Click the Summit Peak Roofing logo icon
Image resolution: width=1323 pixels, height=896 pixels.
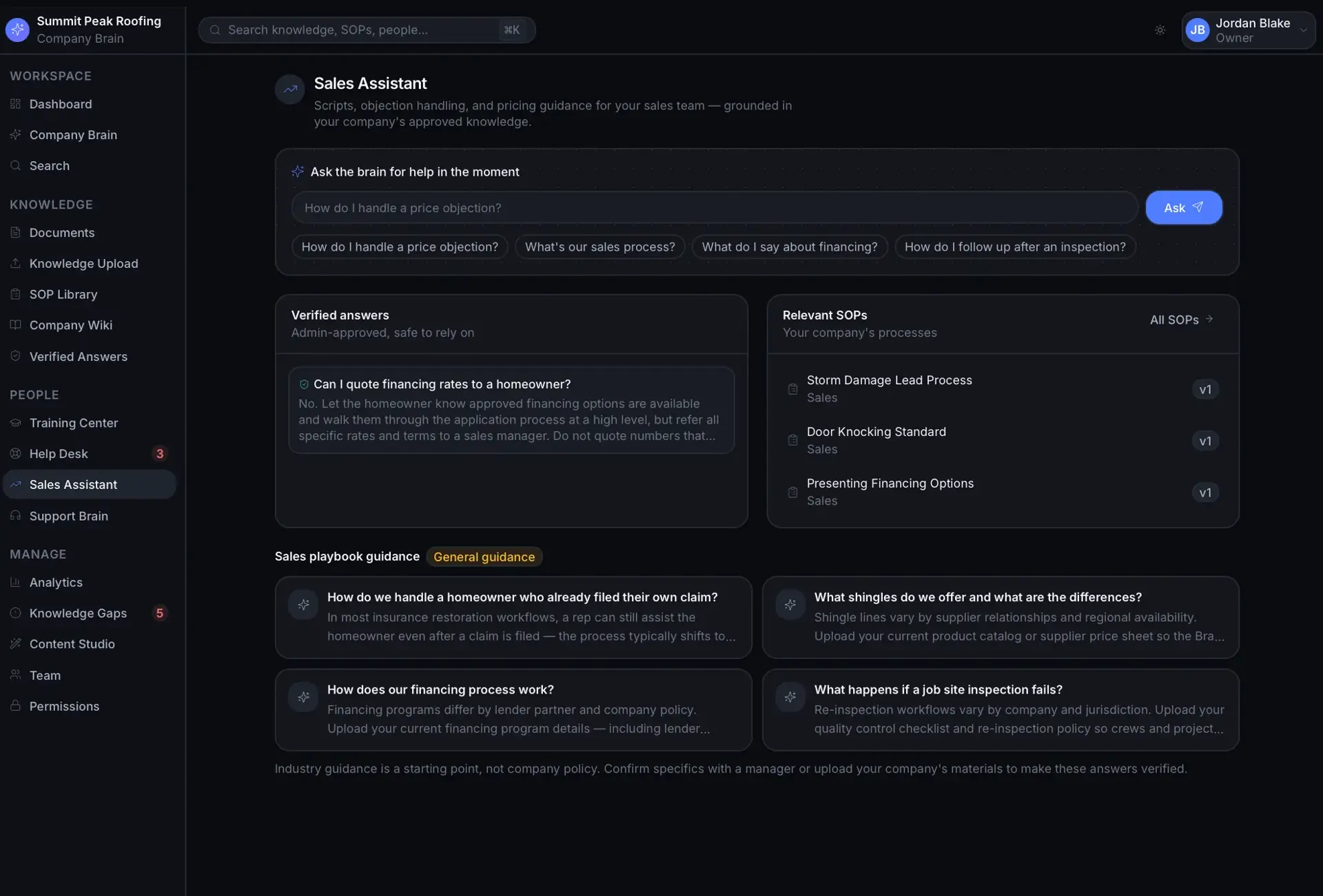coord(17,30)
